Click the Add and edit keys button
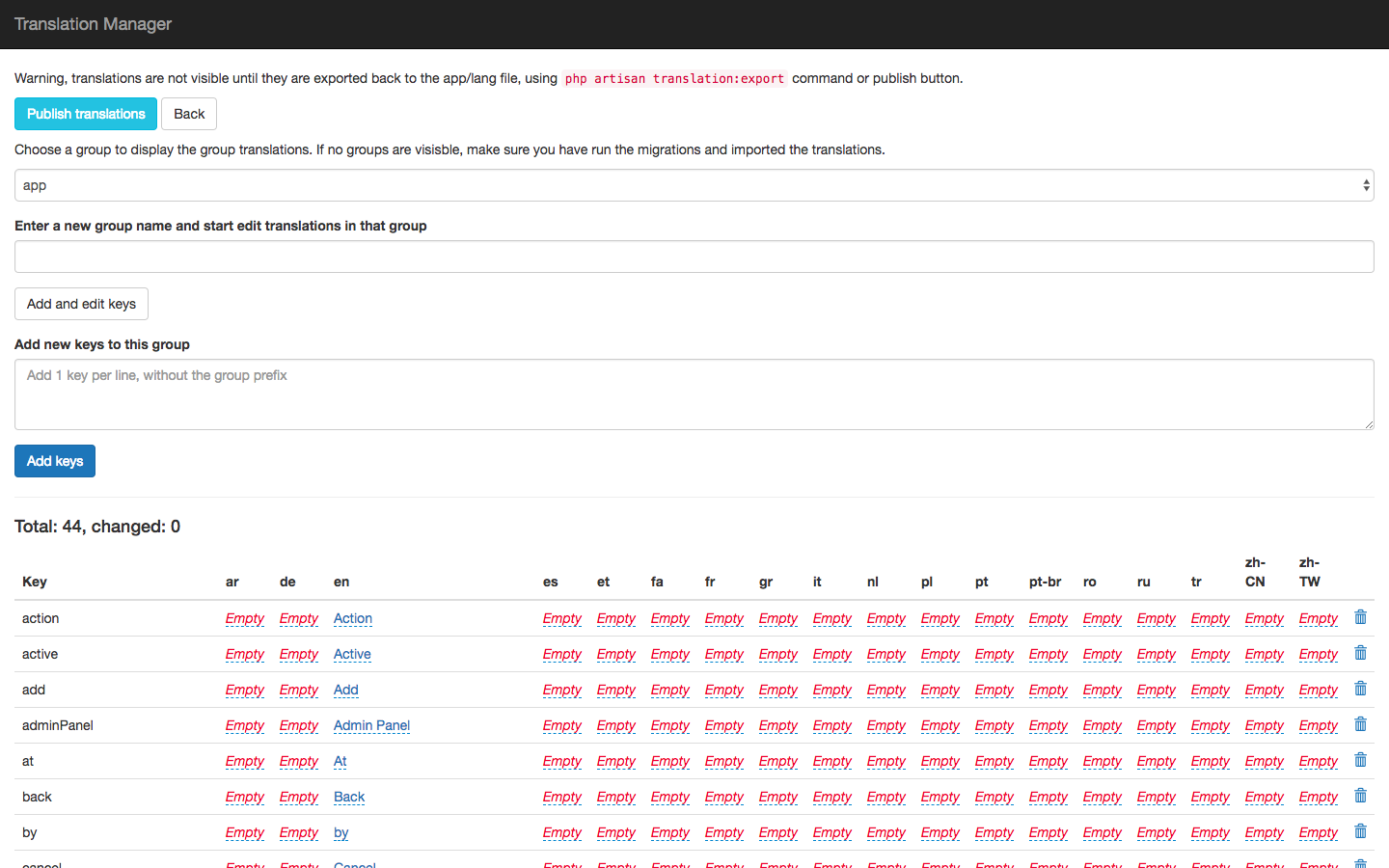This screenshot has width=1389, height=868. (x=81, y=304)
